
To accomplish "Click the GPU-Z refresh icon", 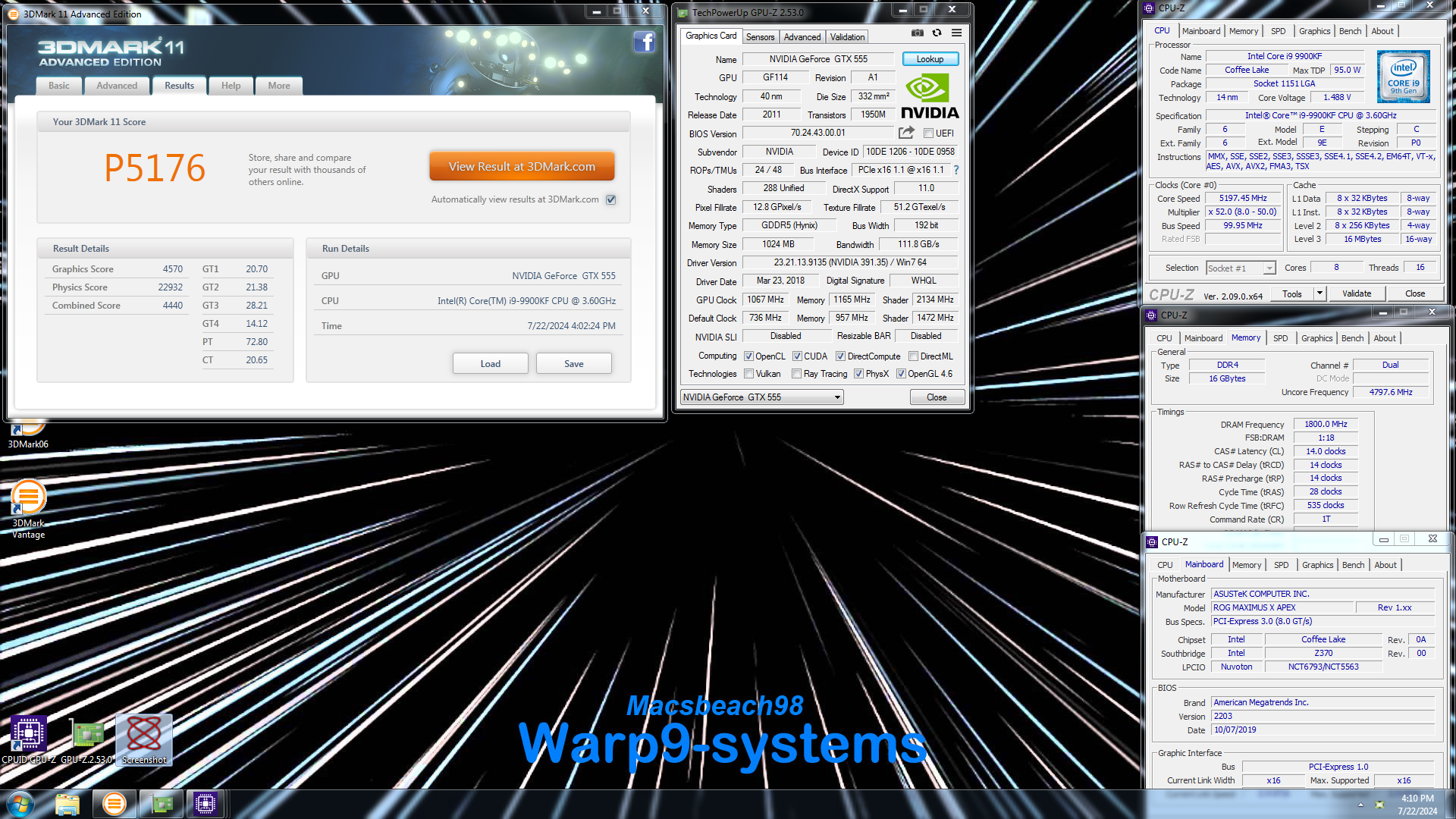I will (x=937, y=33).
